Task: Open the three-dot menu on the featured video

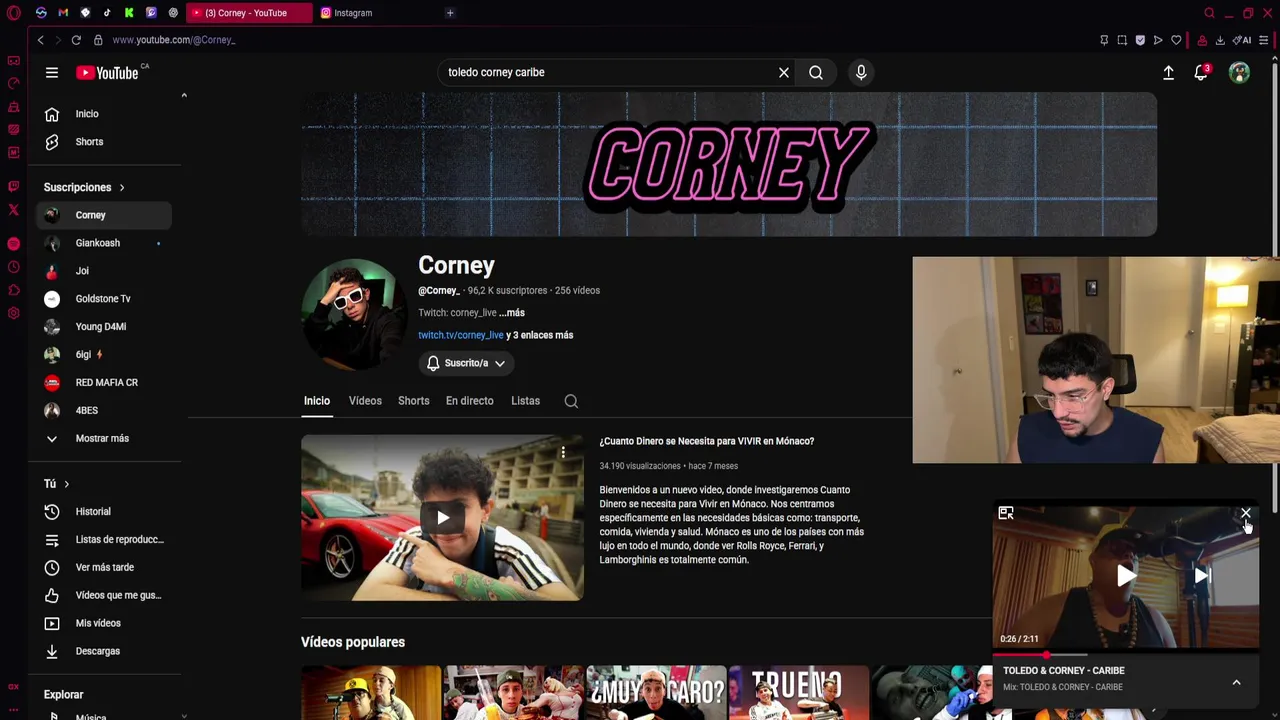Action: tap(563, 453)
